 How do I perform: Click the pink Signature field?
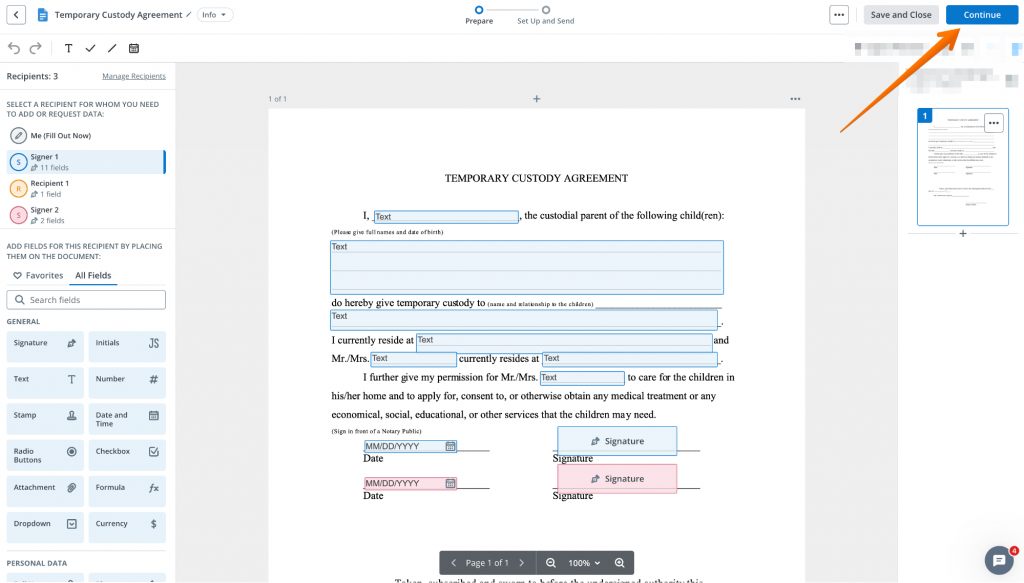pos(616,479)
